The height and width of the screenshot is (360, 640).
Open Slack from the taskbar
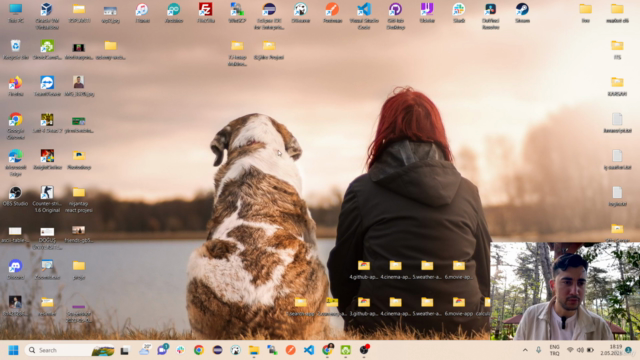[180, 350]
